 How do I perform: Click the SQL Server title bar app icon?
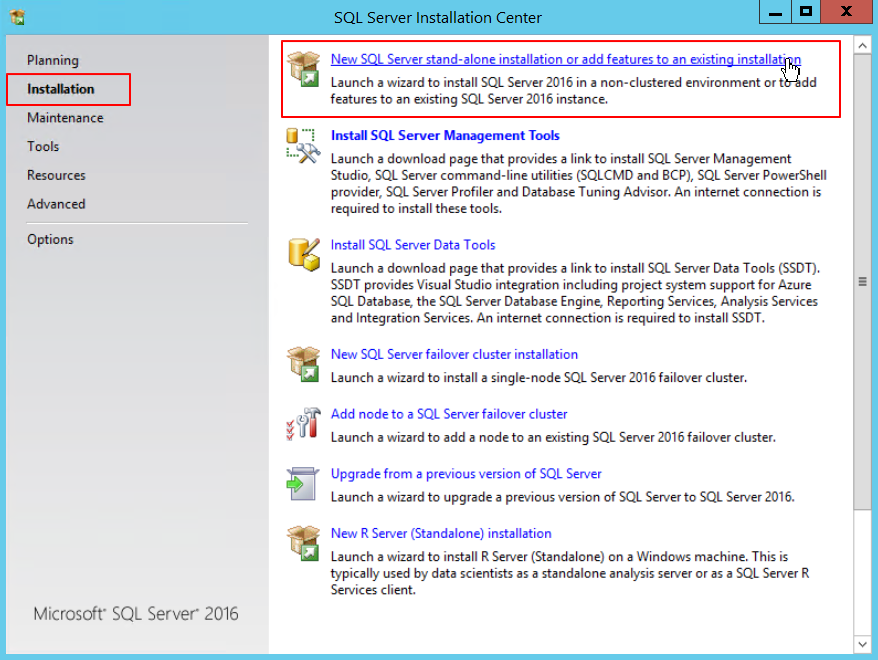(17, 17)
